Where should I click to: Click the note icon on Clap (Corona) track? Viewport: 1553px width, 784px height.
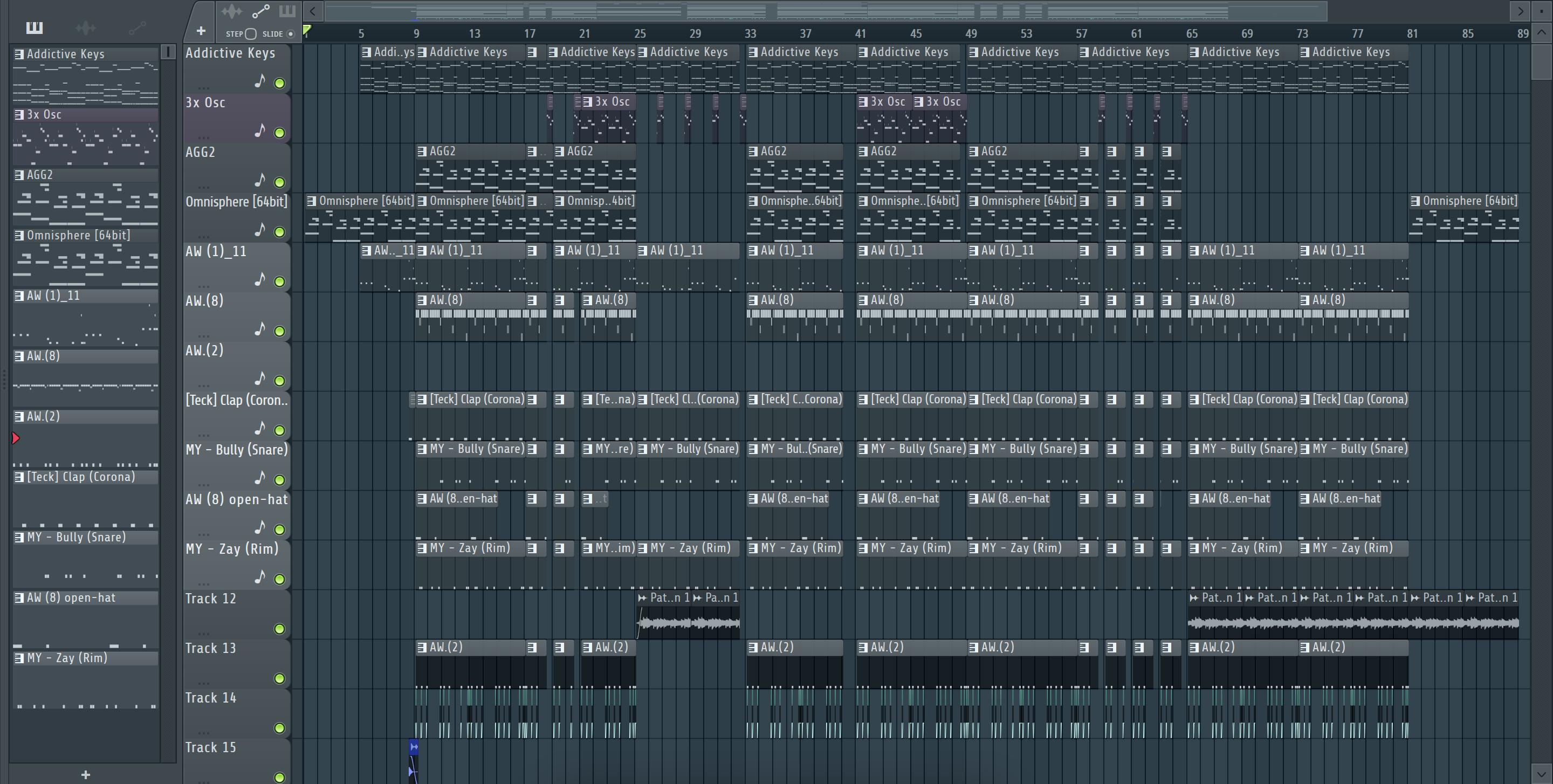260,428
